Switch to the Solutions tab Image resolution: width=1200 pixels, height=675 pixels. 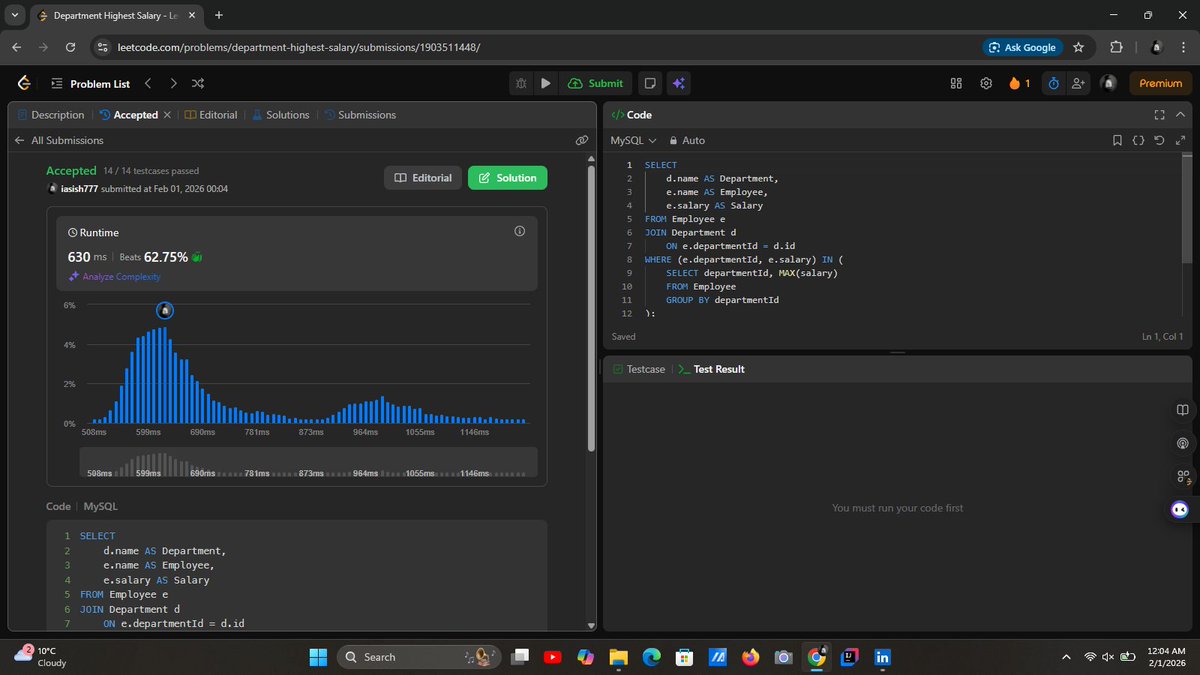click(x=280, y=115)
